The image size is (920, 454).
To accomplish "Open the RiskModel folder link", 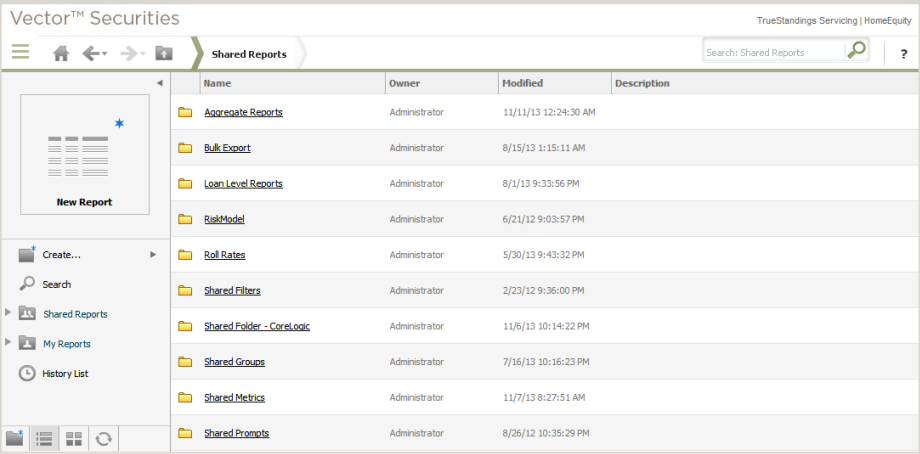I will (224, 219).
